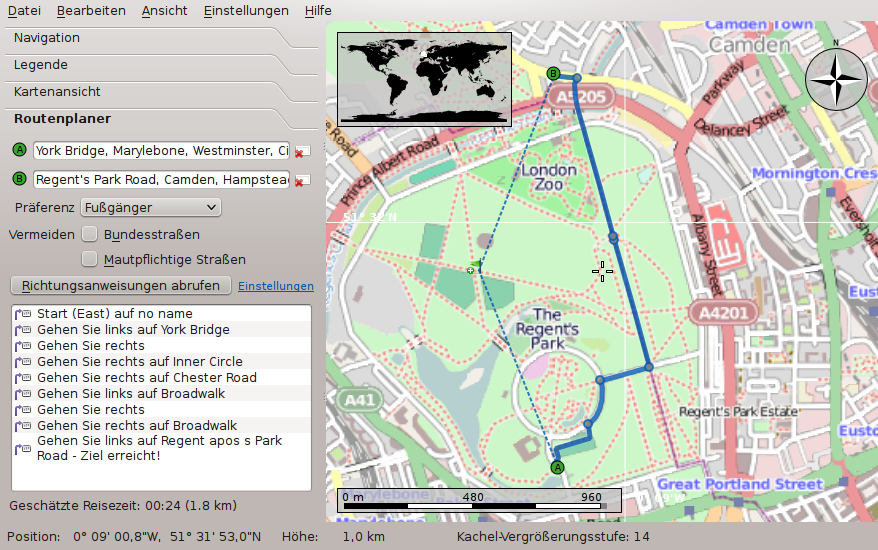Enable the Bundesstraßen avoid checkbox
Viewport: 878px width, 550px height.
tap(90, 234)
